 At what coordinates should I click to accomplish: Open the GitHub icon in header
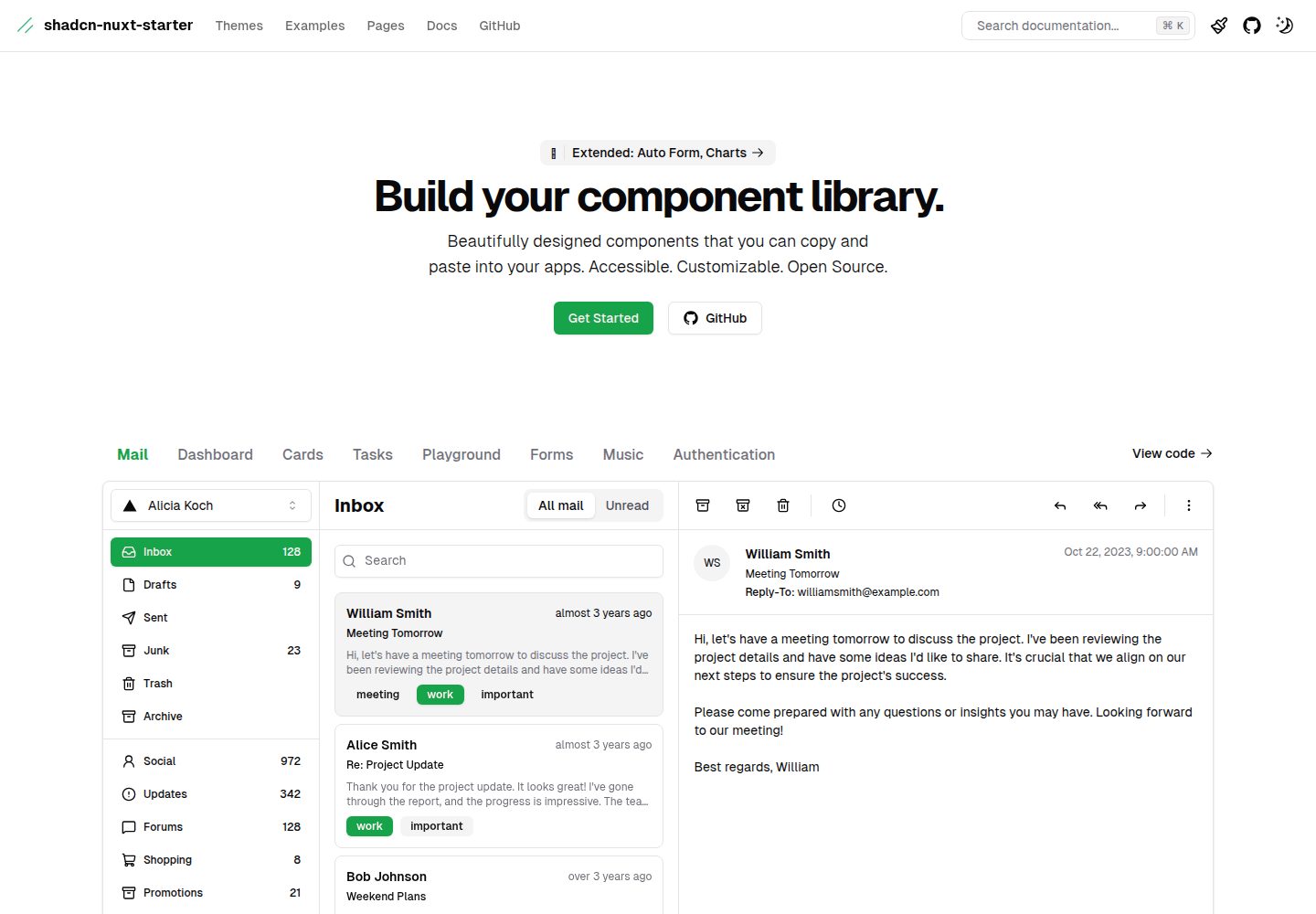[1252, 26]
